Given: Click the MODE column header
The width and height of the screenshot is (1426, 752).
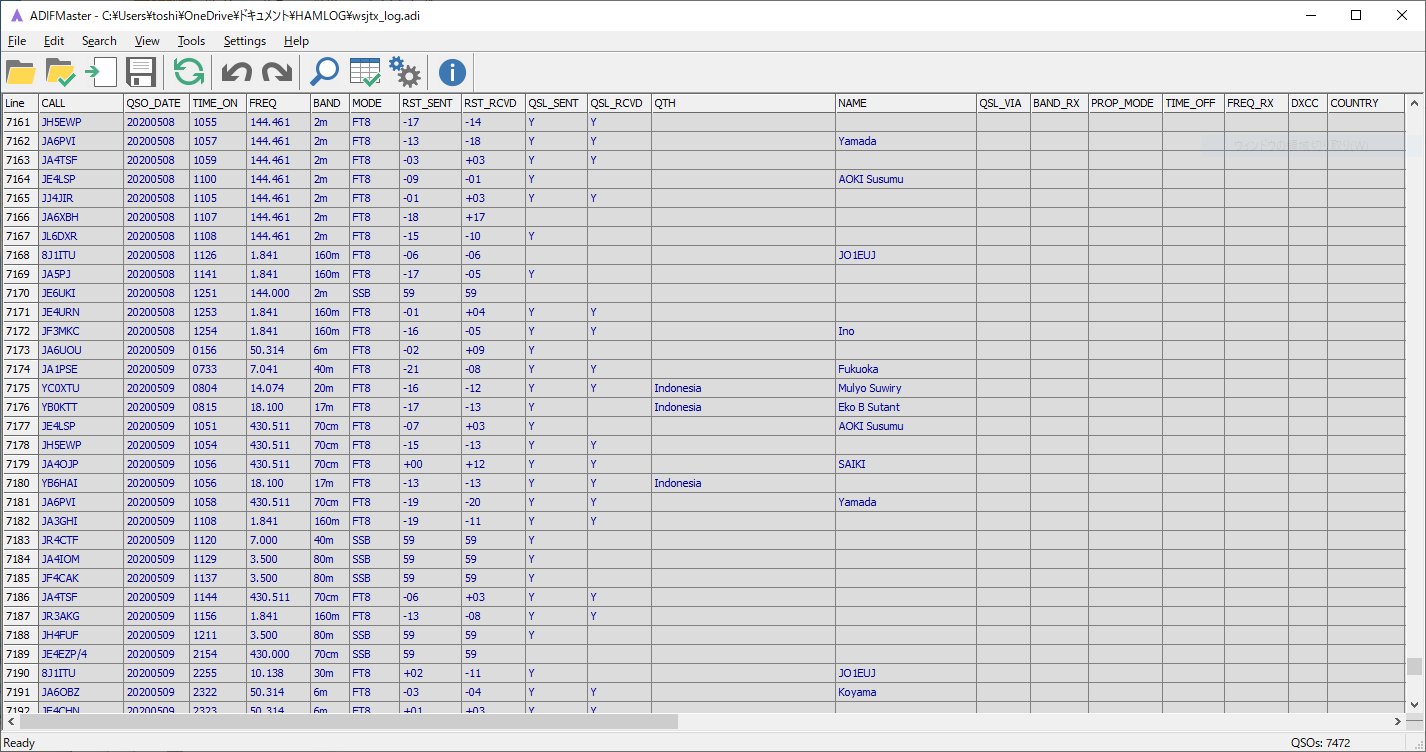Looking at the screenshot, I should click(375, 103).
